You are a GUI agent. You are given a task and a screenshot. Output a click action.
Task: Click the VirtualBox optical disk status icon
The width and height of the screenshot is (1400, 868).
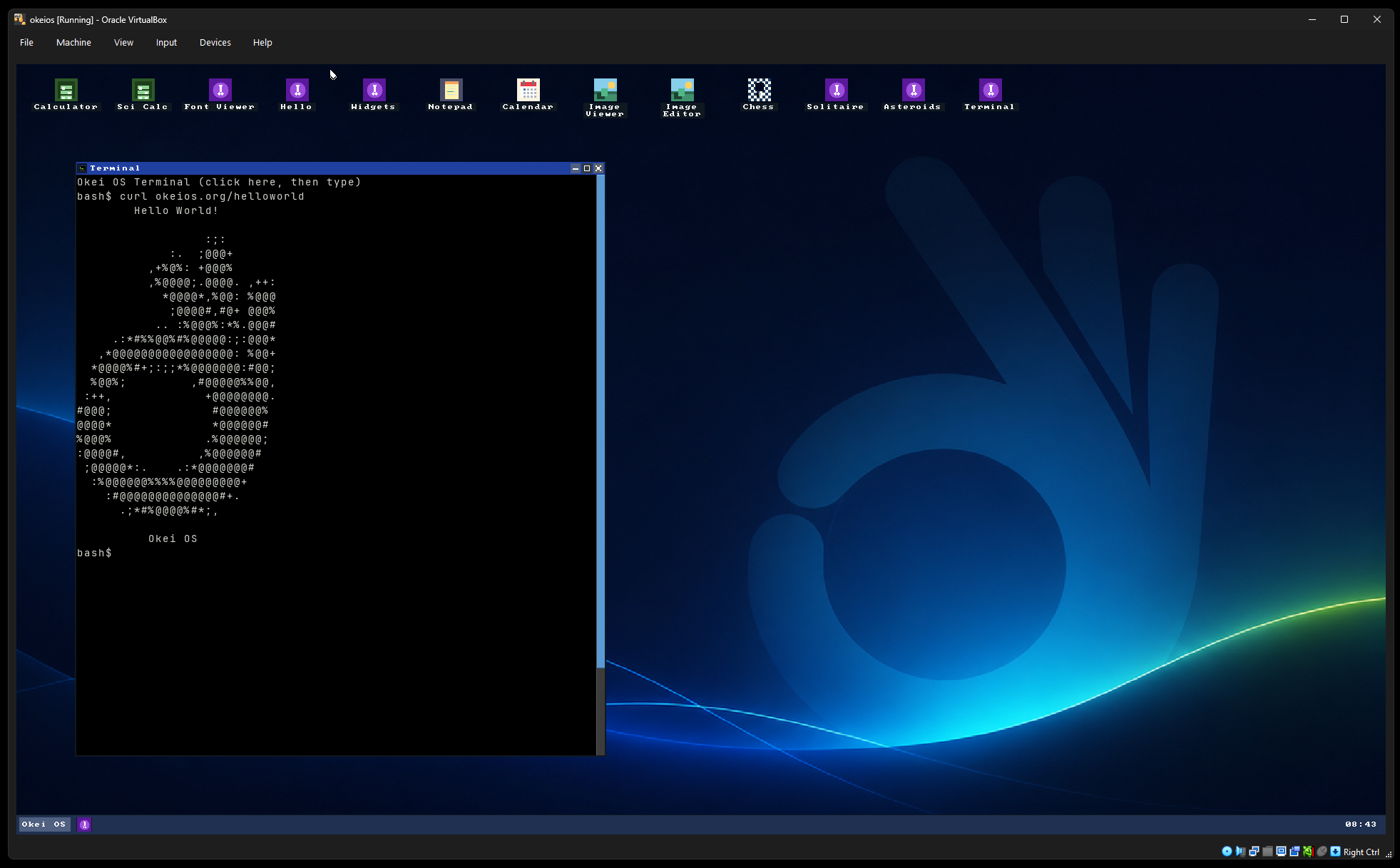[1227, 852]
